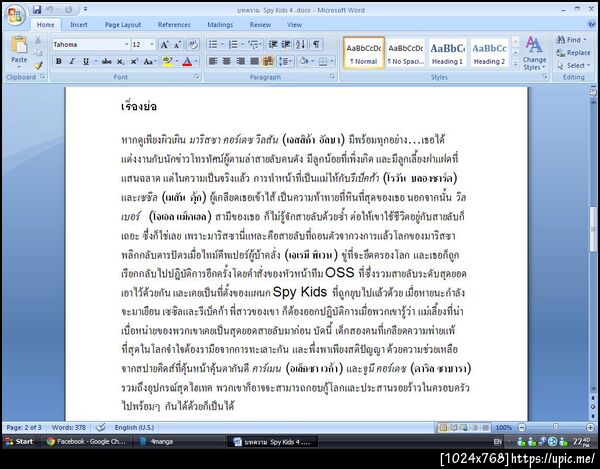Switch to Web Layout view
Viewport: 600px width, 469px height.
(464, 428)
